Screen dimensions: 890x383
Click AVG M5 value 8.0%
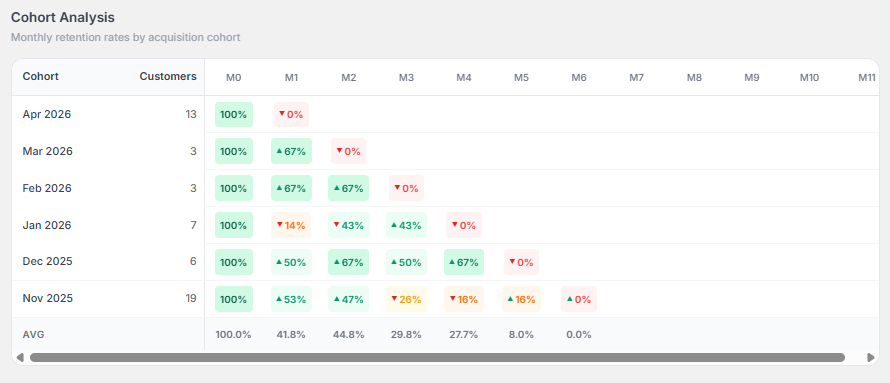(x=522, y=335)
